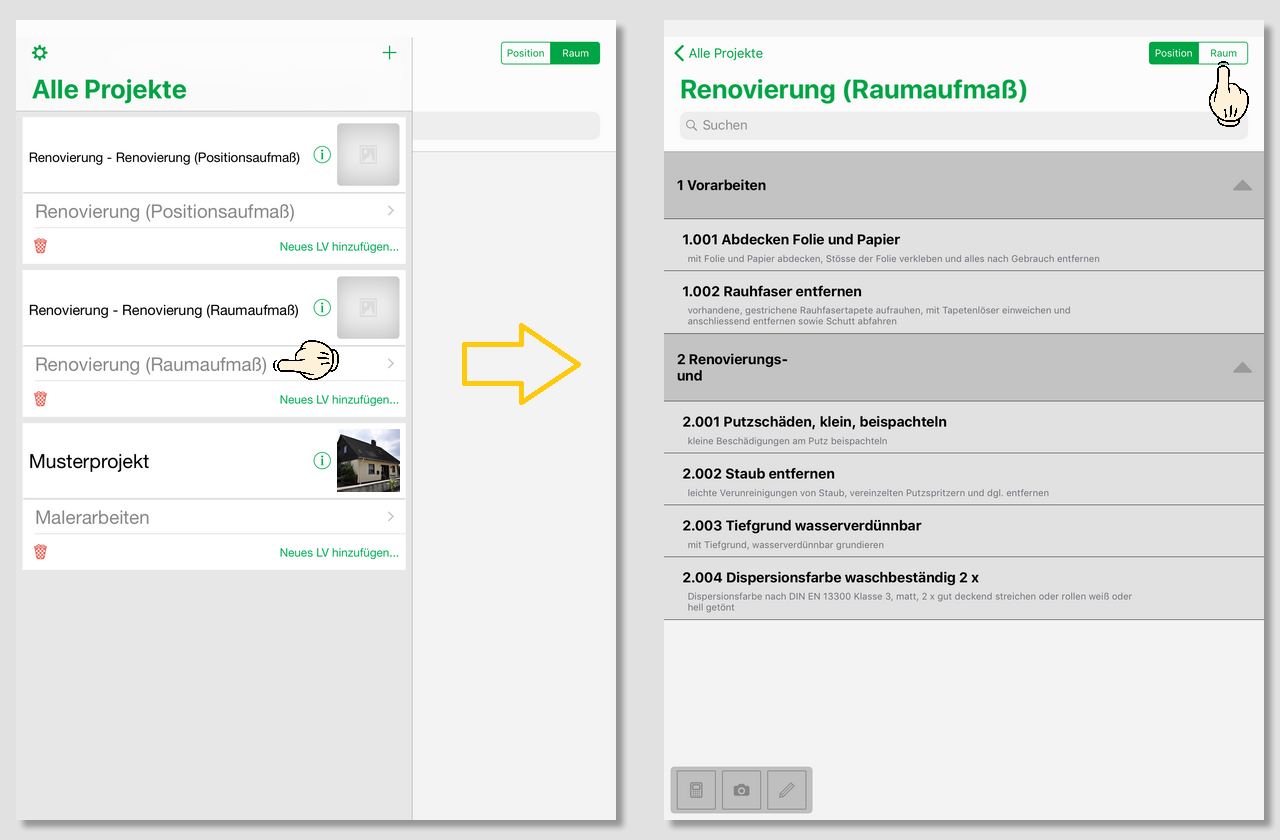Viewport: 1280px width, 840px height.
Task: Open the Renovierung (Positionsaufmaß) LV row
Action: (x=214, y=211)
